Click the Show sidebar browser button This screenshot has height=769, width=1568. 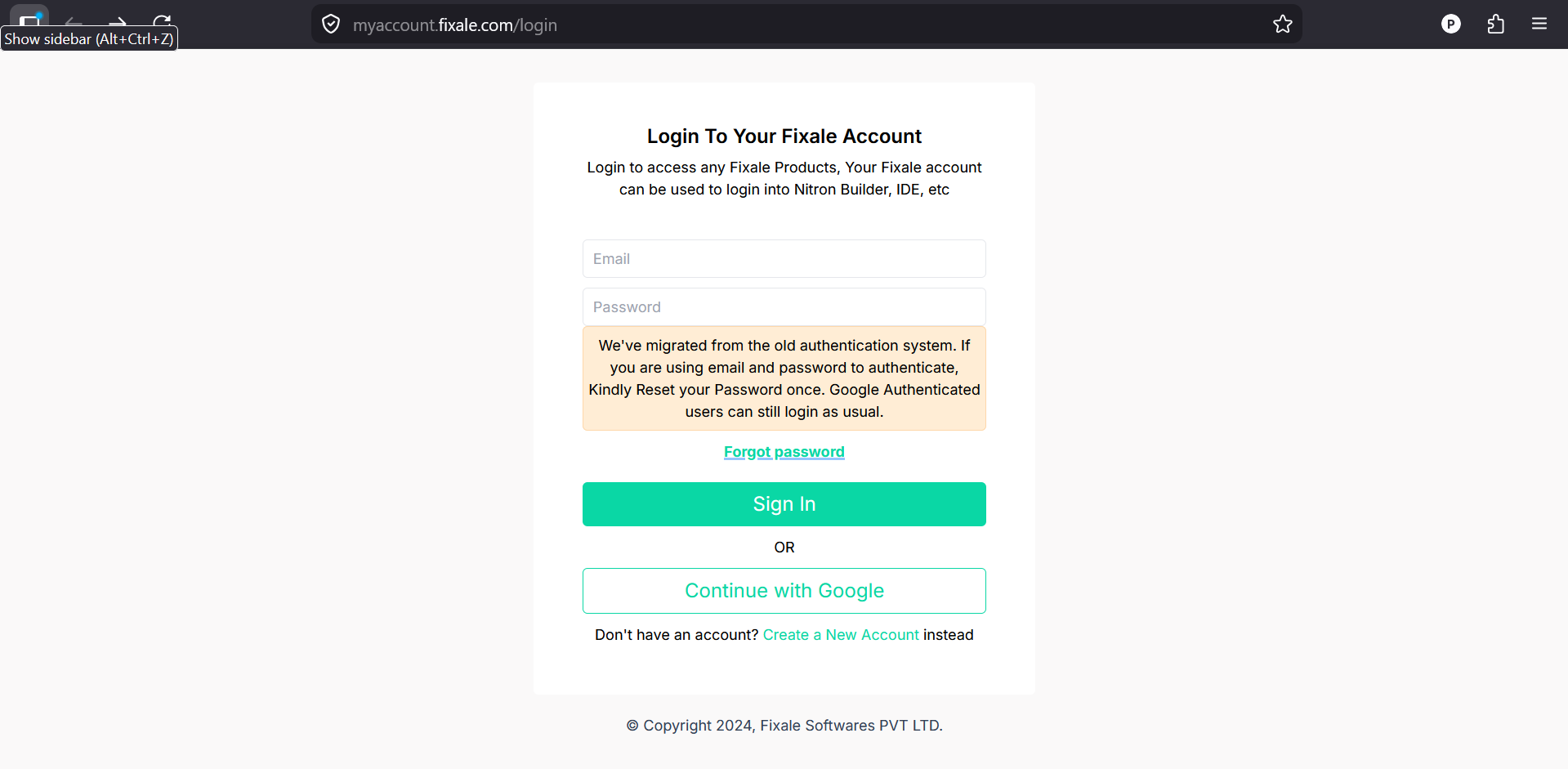click(29, 18)
